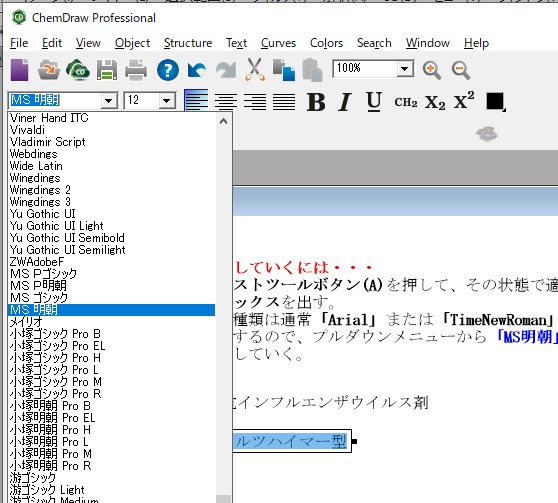The width and height of the screenshot is (558, 503).
Task: Expand the font name dropdown arrow
Action: [109, 101]
